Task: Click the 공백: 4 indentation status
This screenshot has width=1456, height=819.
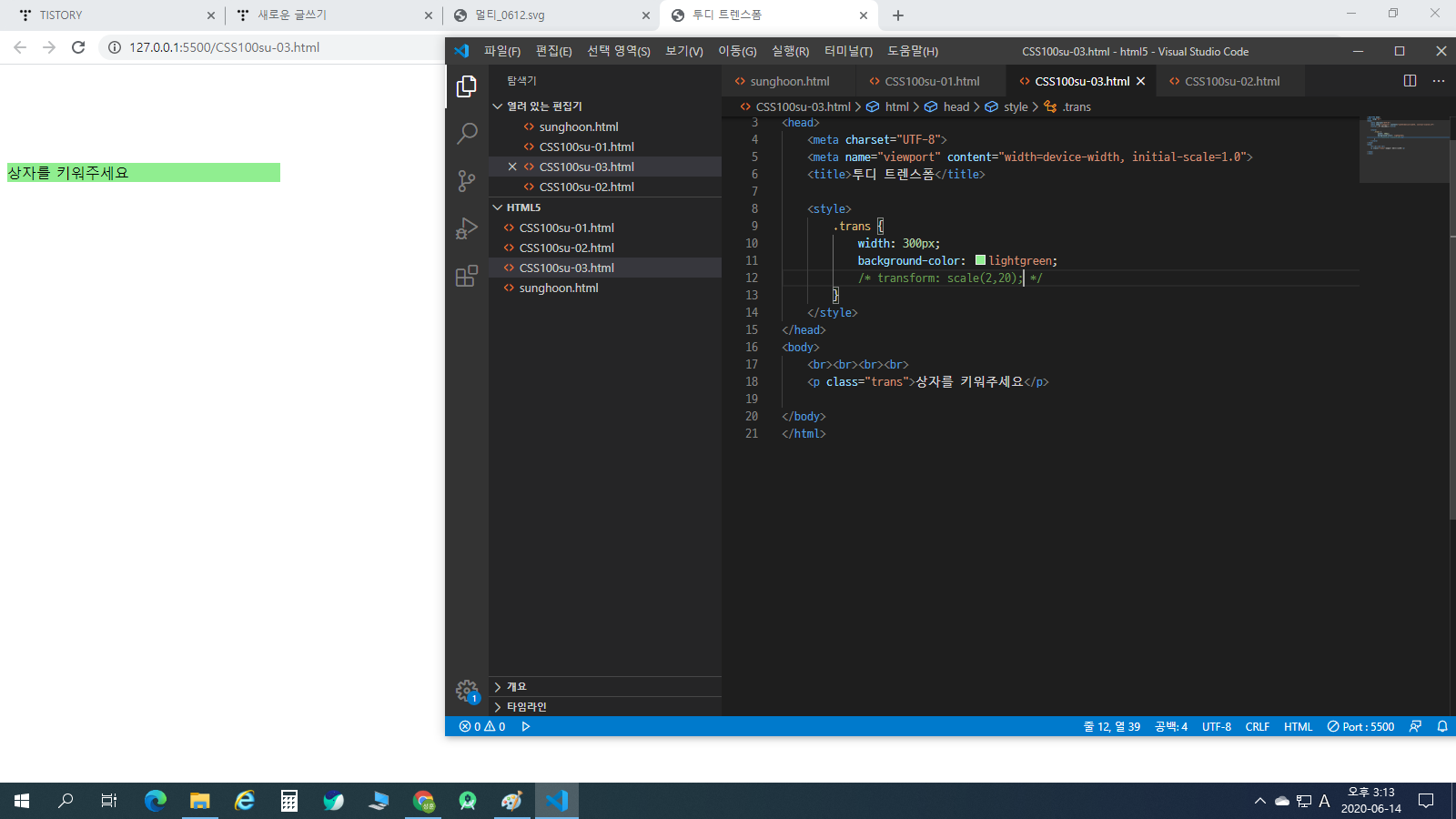Action: 1171,726
